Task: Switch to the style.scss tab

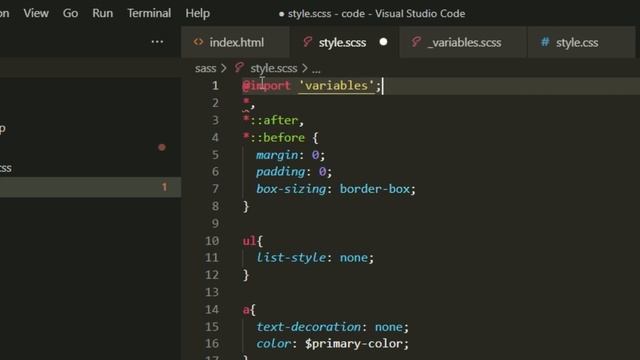Action: [x=344, y=42]
